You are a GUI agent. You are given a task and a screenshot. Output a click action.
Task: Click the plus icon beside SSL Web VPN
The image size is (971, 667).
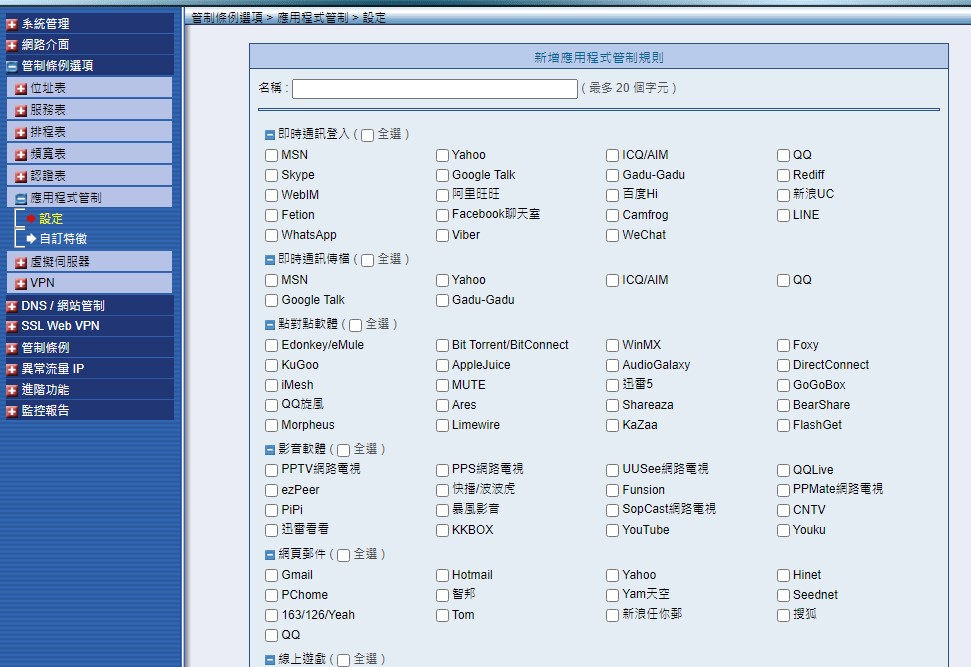click(x=12, y=326)
